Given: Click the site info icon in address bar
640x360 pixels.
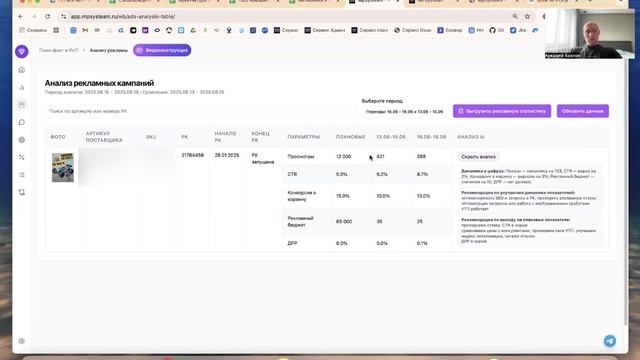Looking at the screenshot, I should pyautogui.click(x=63, y=17).
